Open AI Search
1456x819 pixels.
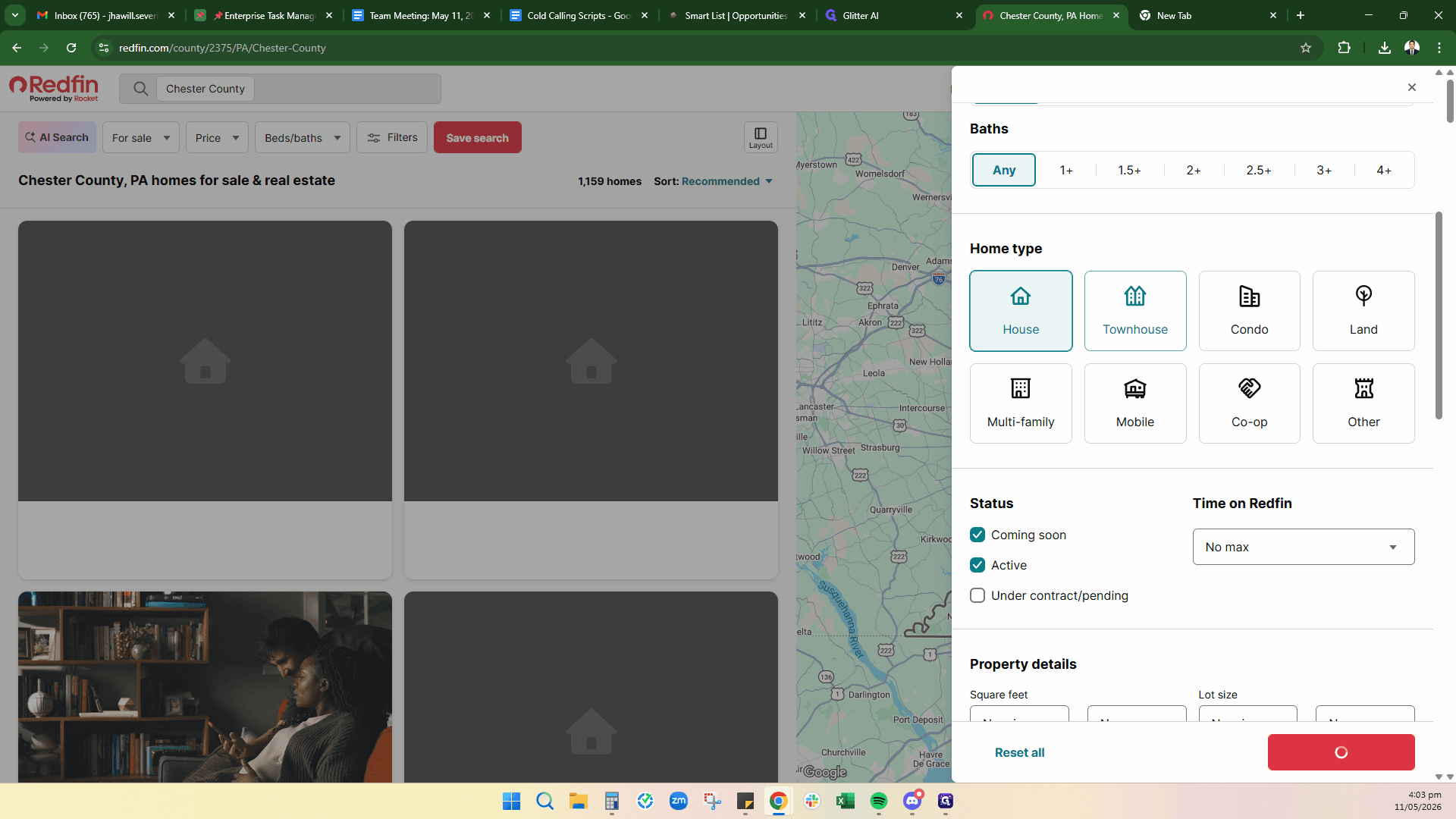click(57, 137)
